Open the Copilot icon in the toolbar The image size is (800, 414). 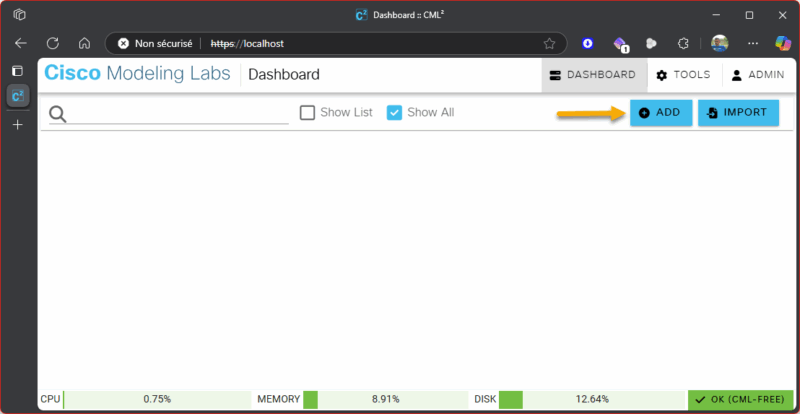783,43
